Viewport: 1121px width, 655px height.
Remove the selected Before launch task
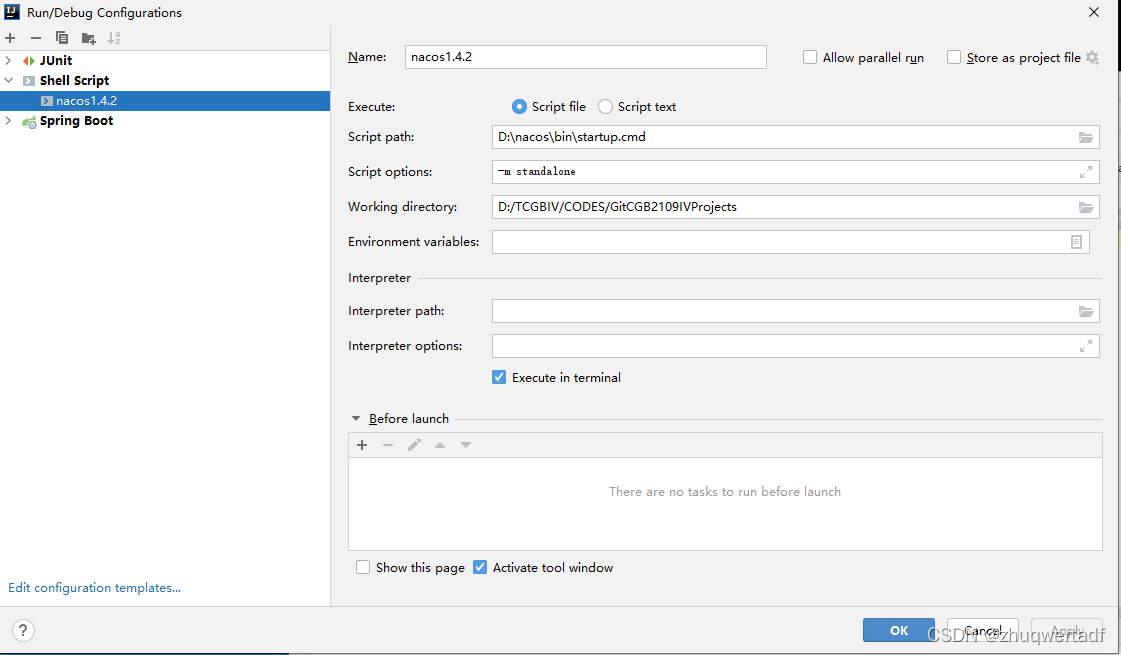coord(388,445)
